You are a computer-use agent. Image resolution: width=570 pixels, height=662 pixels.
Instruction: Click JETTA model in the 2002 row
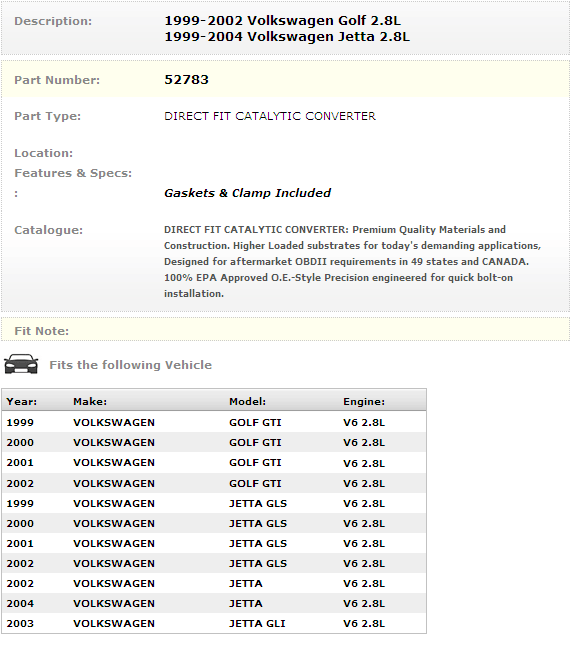(246, 583)
